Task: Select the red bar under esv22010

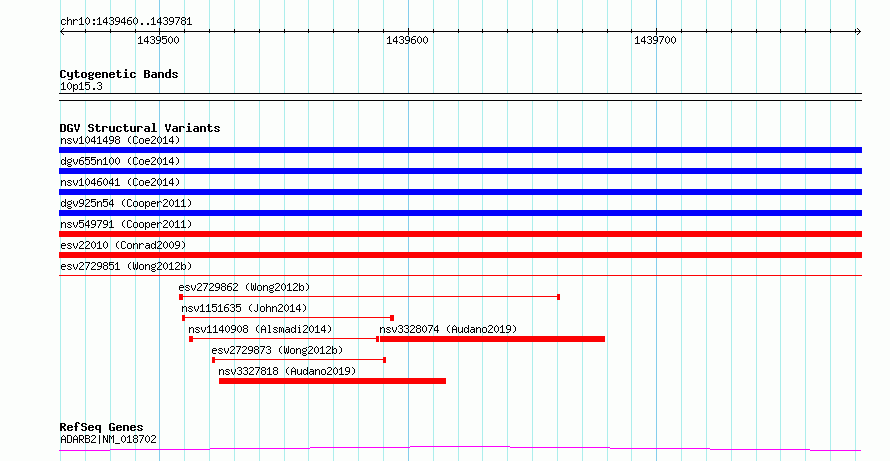Action: point(460,255)
